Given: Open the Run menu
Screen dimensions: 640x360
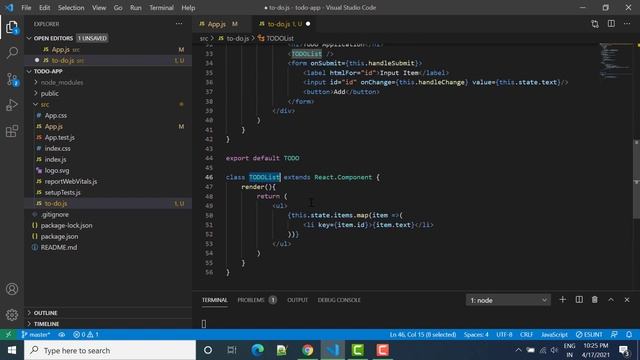Looking at the screenshot, I should [136, 7].
